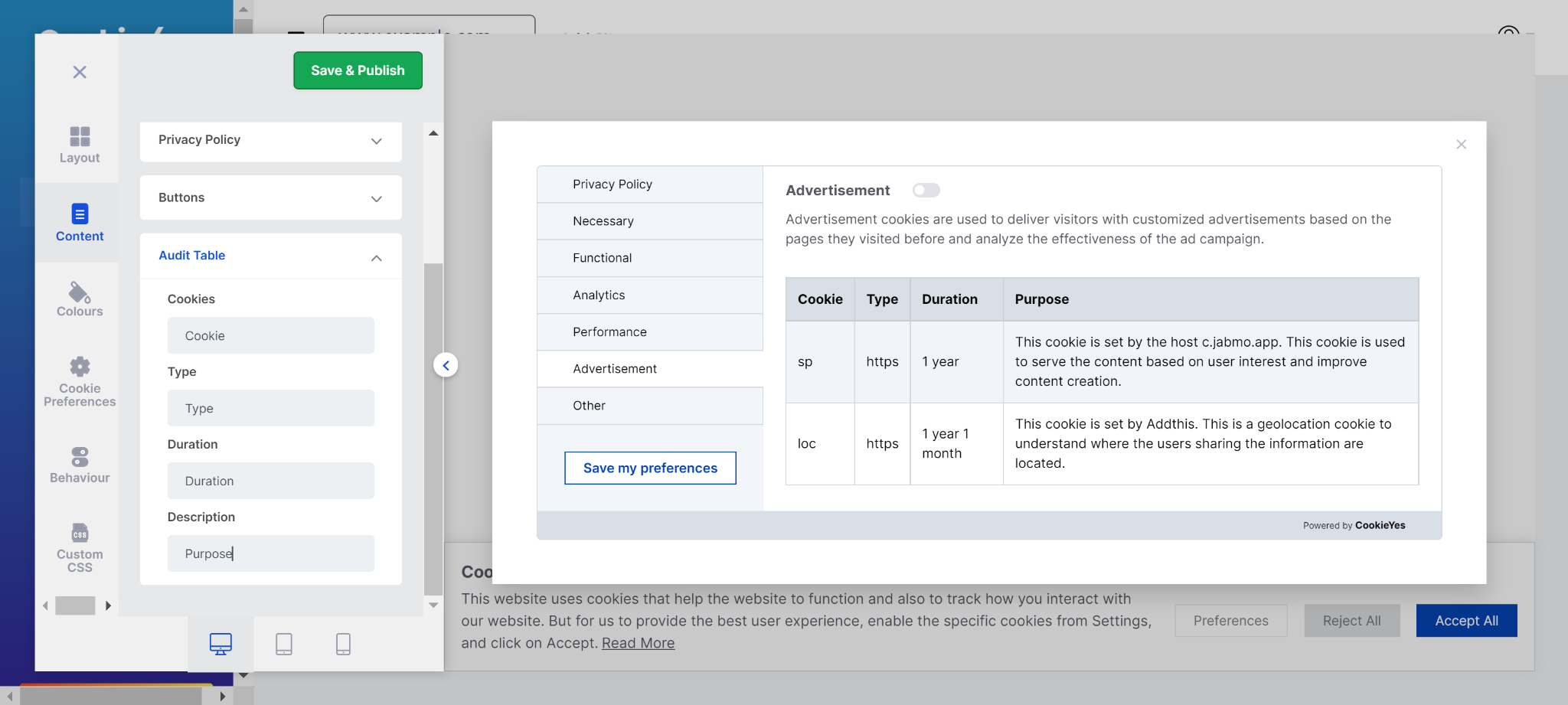
Task: Switch to tablet preview device icon
Action: pyautogui.click(x=284, y=644)
